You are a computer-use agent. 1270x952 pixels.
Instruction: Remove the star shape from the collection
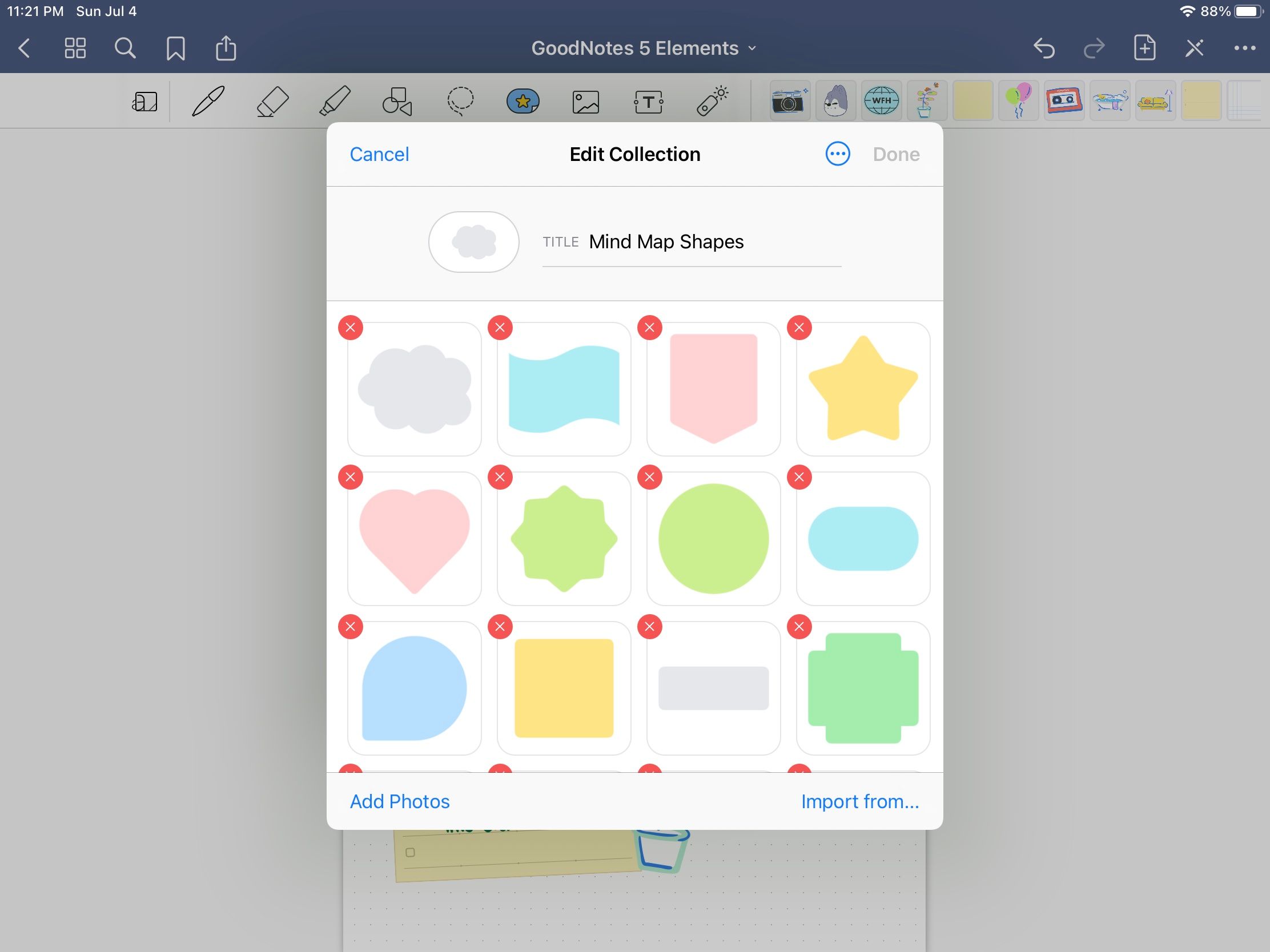[x=799, y=327]
